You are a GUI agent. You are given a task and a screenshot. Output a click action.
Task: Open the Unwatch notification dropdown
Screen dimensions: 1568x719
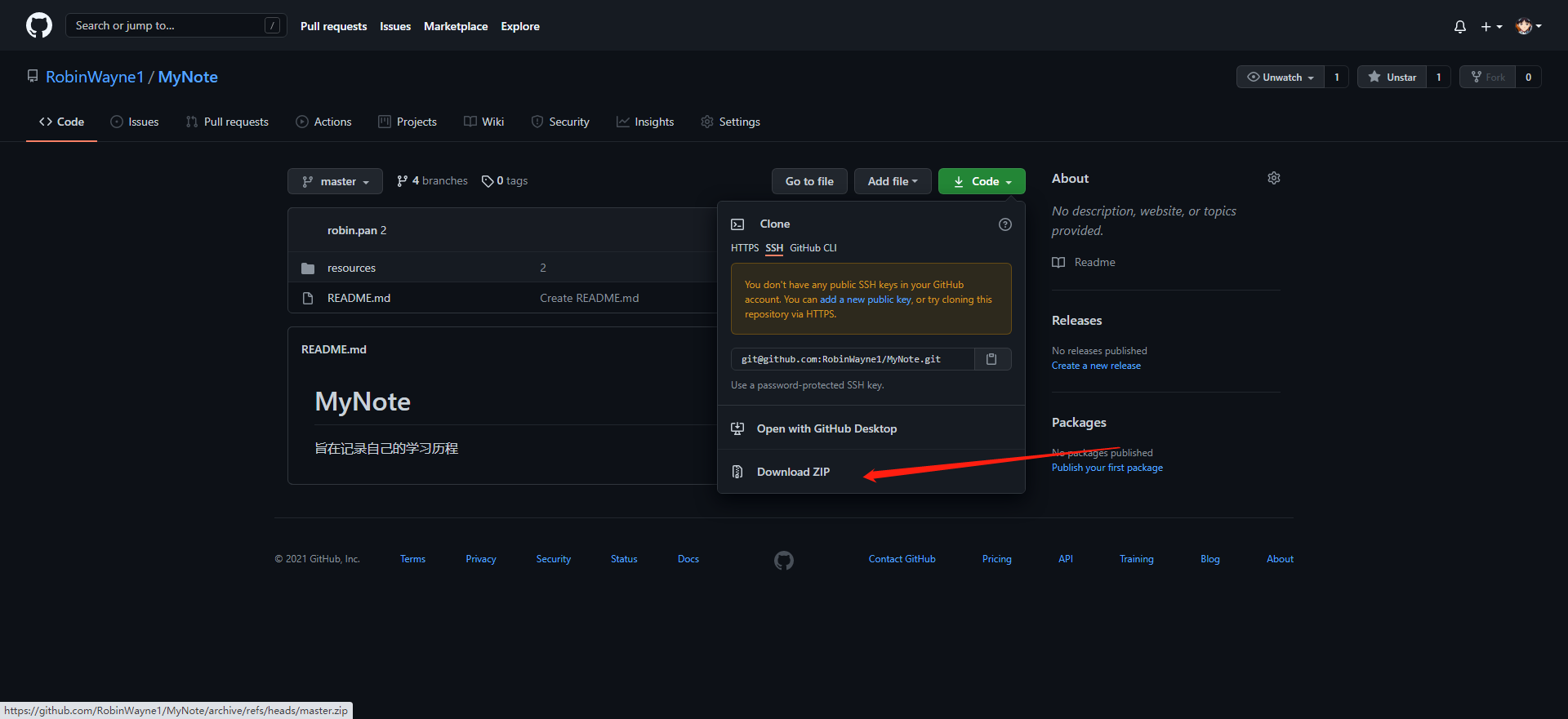point(1281,77)
